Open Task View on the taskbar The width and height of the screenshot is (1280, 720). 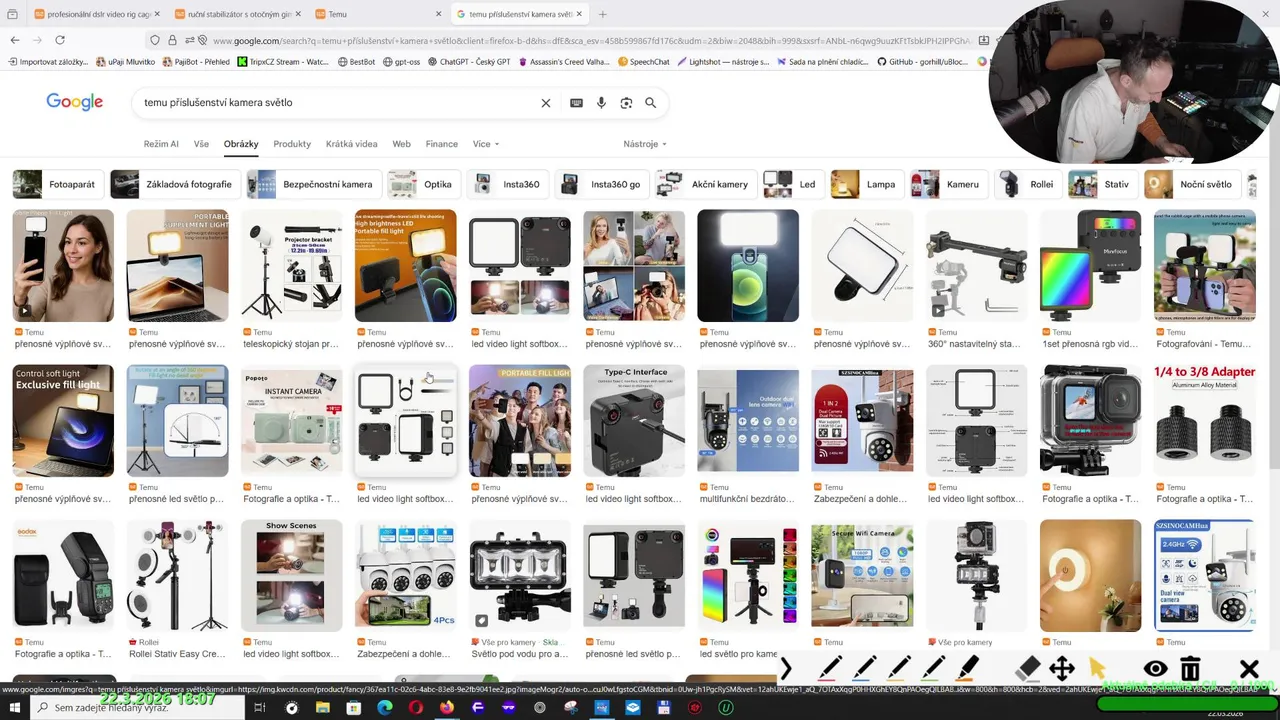point(259,707)
